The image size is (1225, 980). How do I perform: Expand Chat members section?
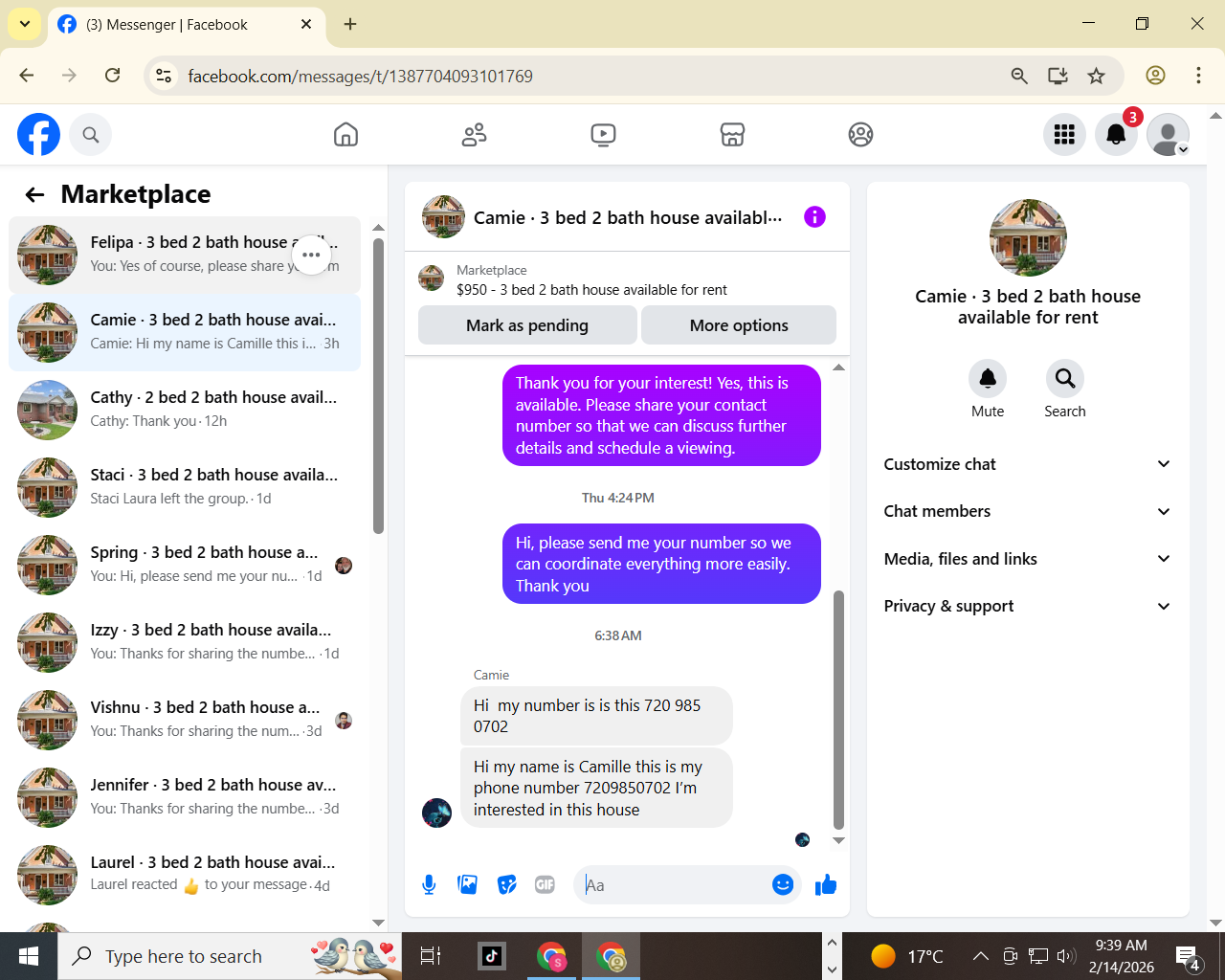[x=1028, y=511]
